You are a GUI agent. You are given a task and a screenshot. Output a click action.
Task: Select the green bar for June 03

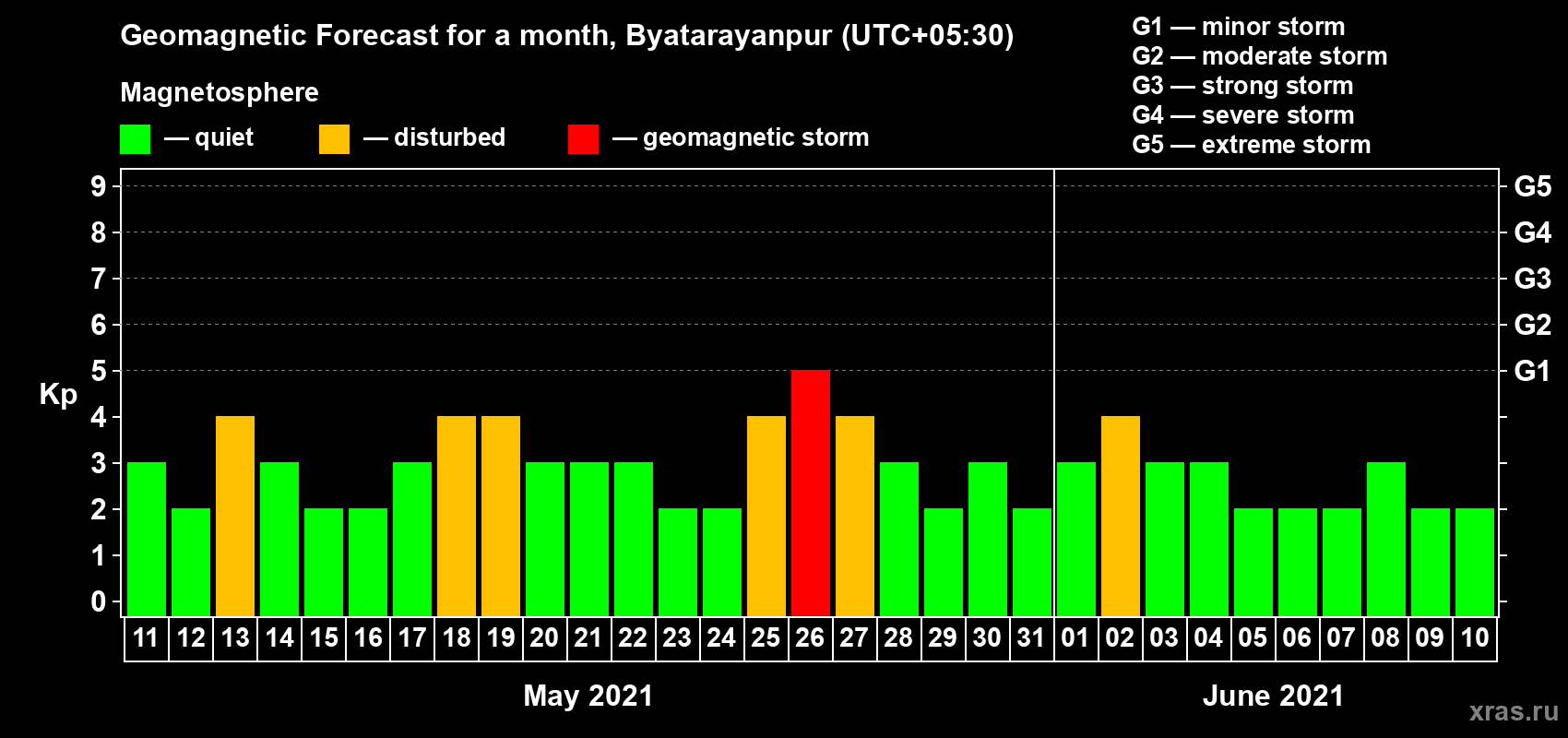[1165, 540]
